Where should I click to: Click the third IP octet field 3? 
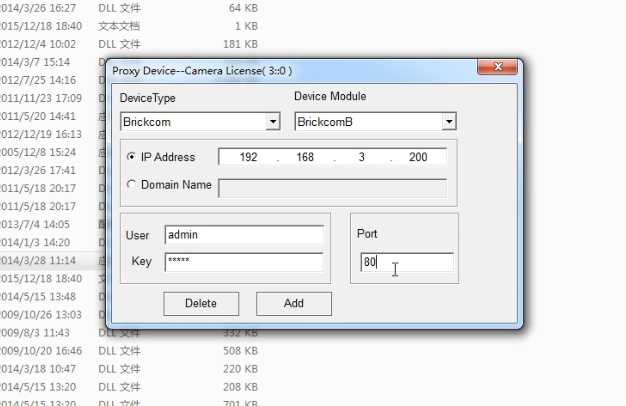tap(361, 157)
